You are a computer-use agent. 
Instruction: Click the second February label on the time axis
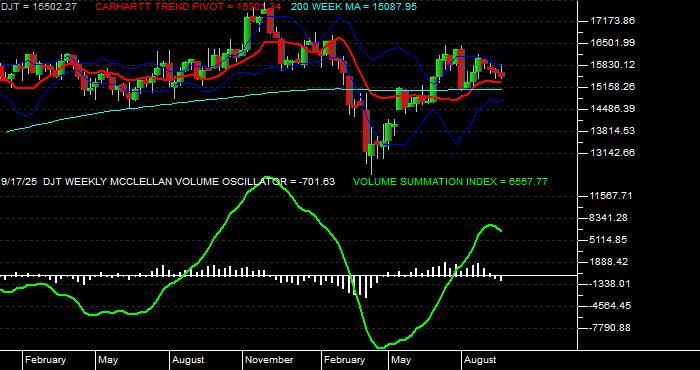tap(345, 360)
